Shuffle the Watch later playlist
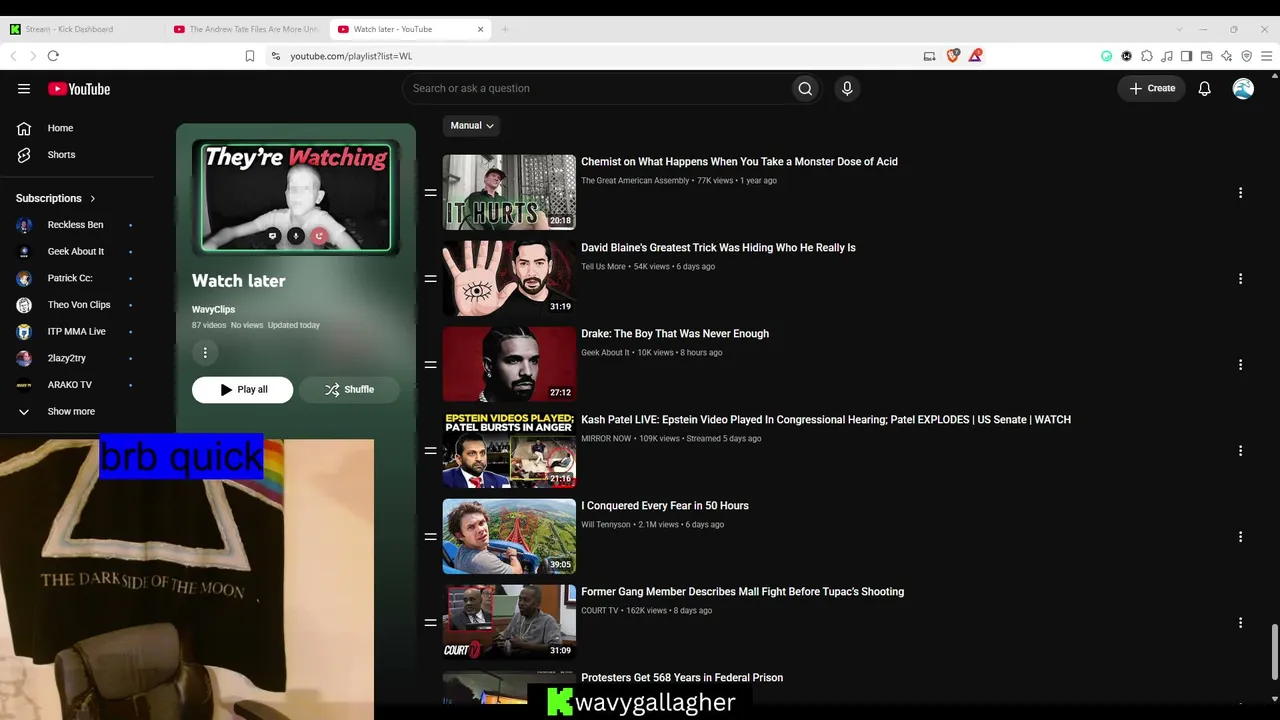The height and width of the screenshot is (720, 1280). 349,390
